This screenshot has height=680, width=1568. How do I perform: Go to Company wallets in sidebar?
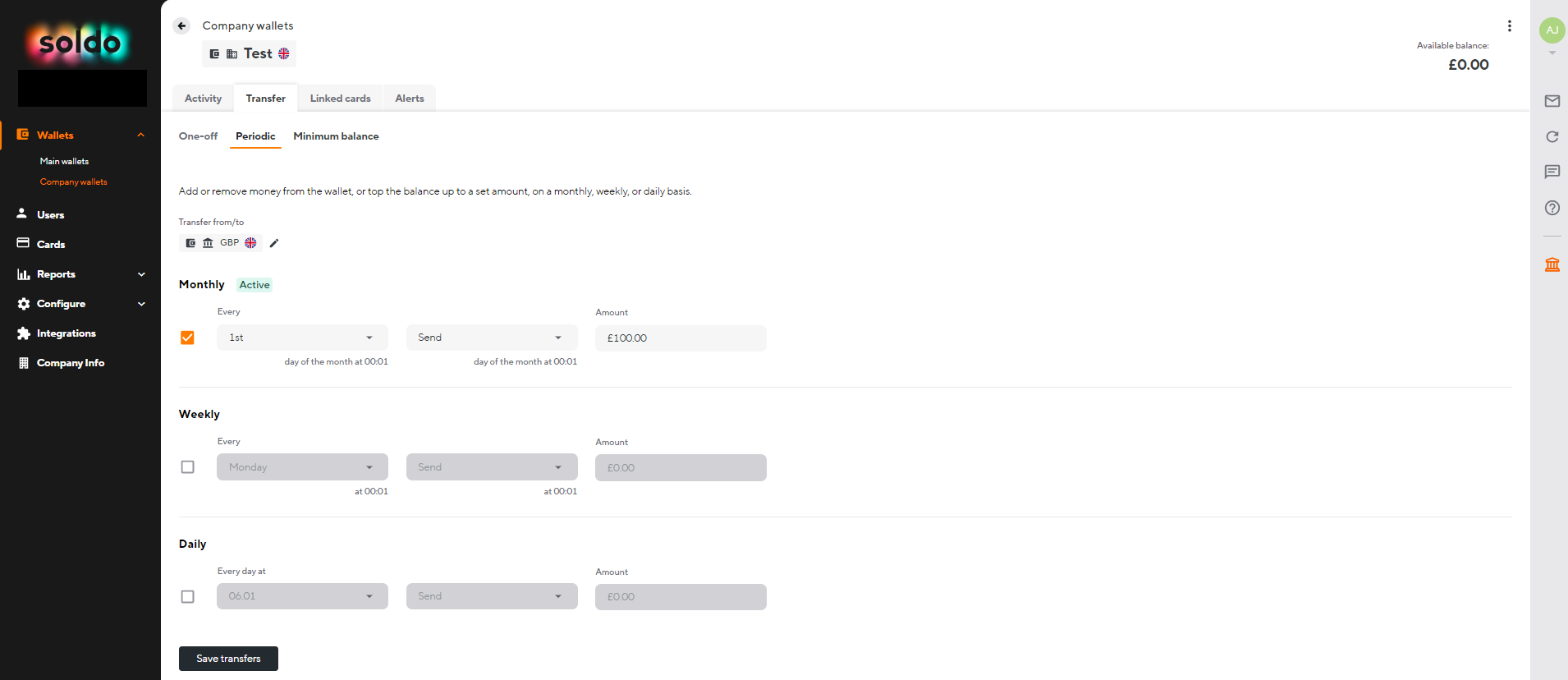(x=74, y=182)
